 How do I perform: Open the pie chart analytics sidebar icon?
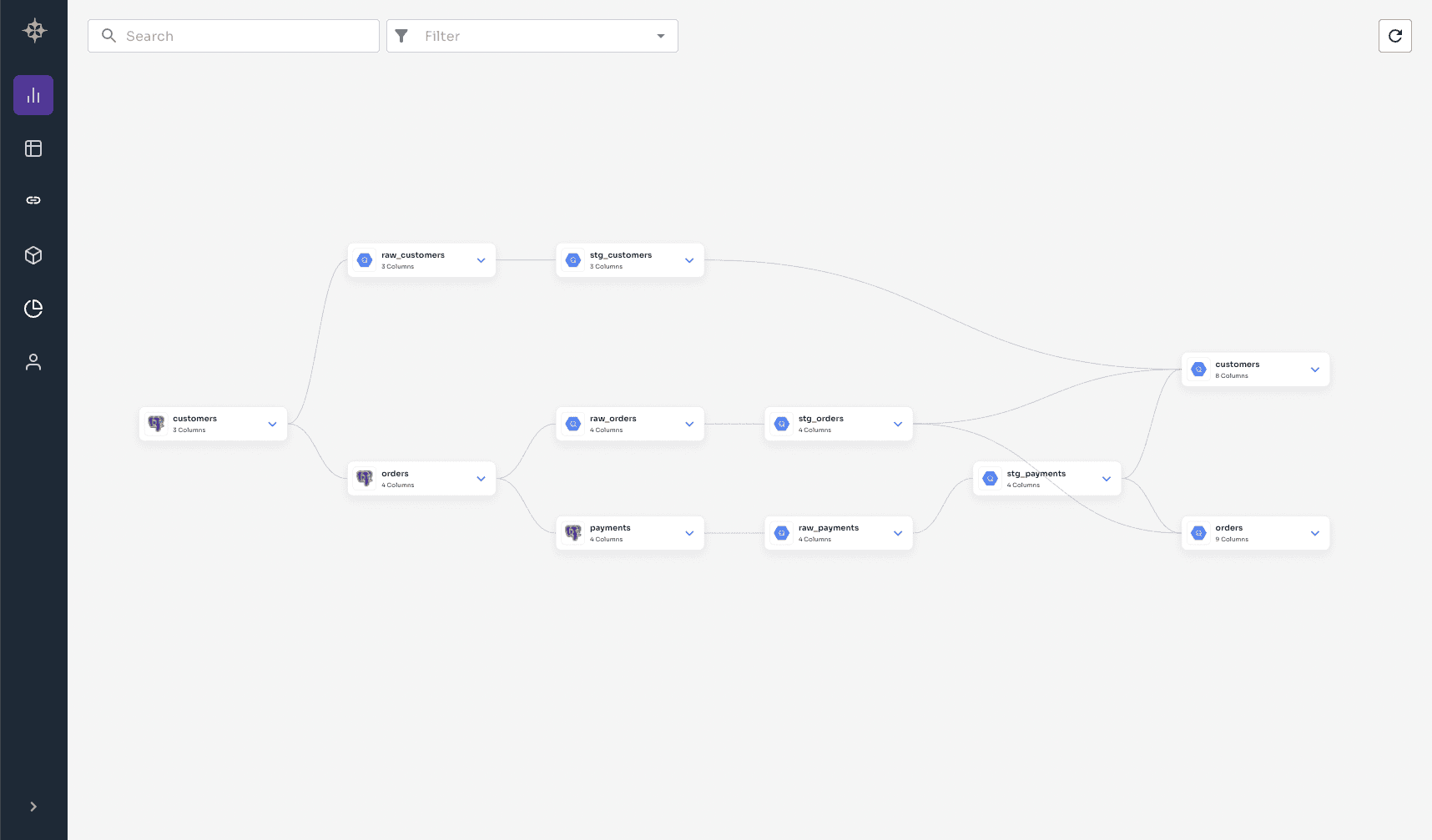coord(33,309)
